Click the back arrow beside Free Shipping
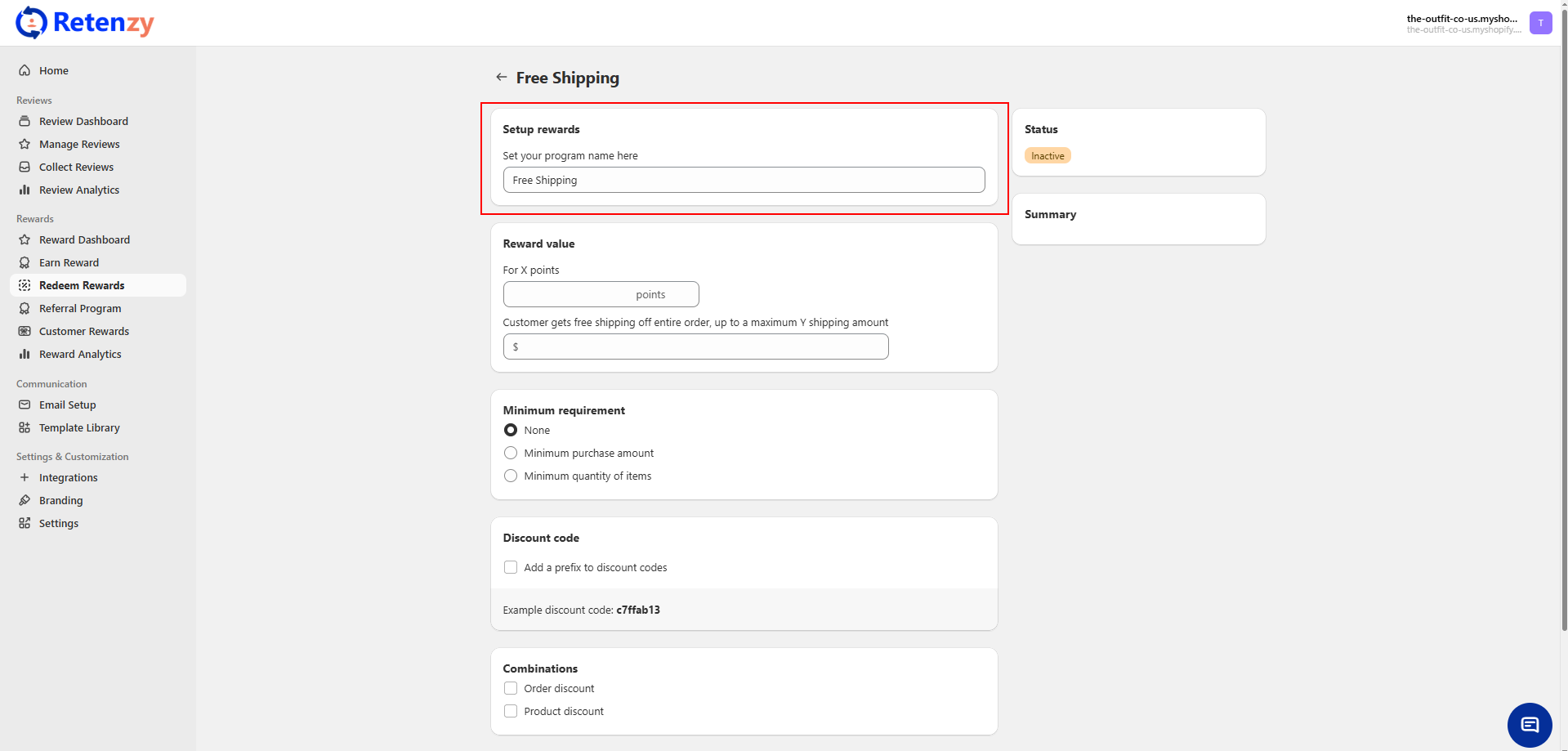 501,78
